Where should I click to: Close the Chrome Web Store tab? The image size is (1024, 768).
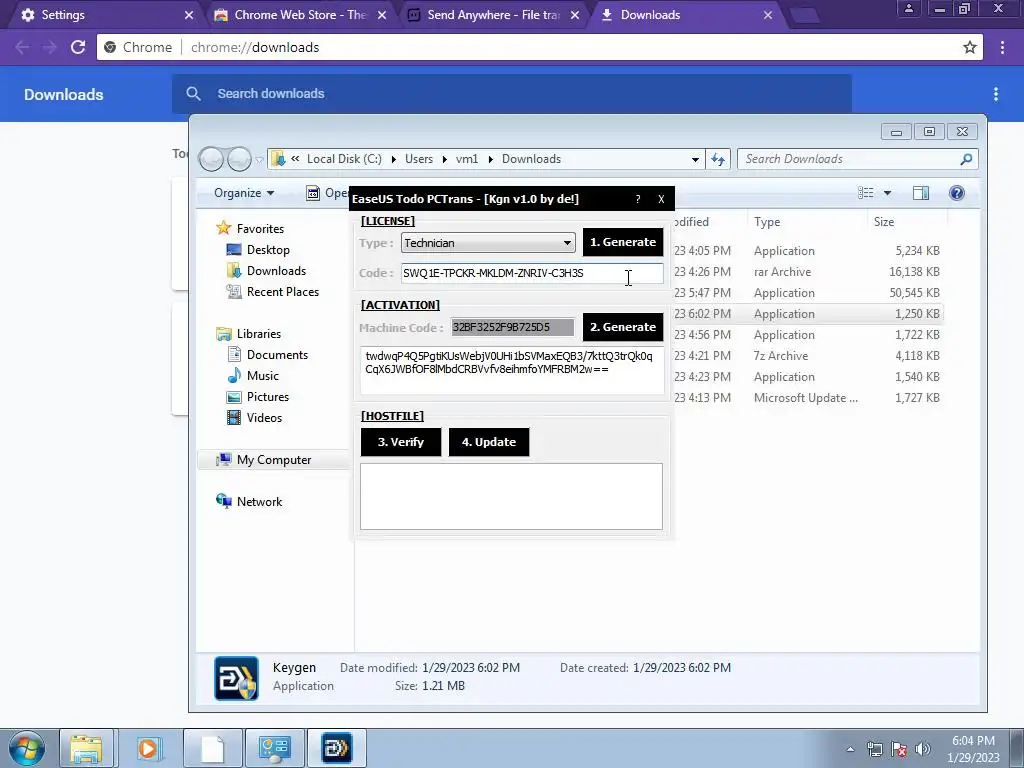point(382,15)
